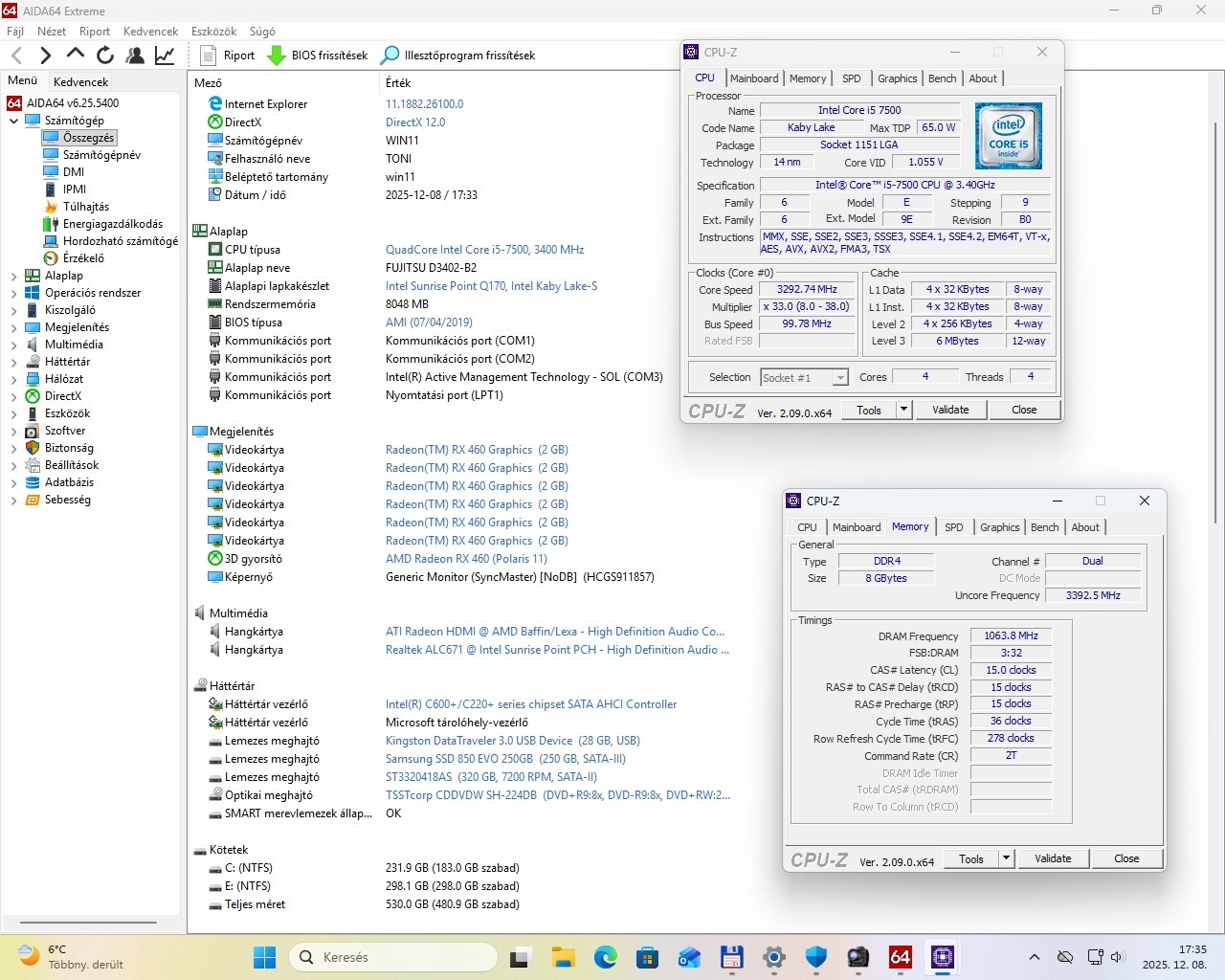
Task: Select Túlhajtás overclock item in tree
Action: click(85, 207)
